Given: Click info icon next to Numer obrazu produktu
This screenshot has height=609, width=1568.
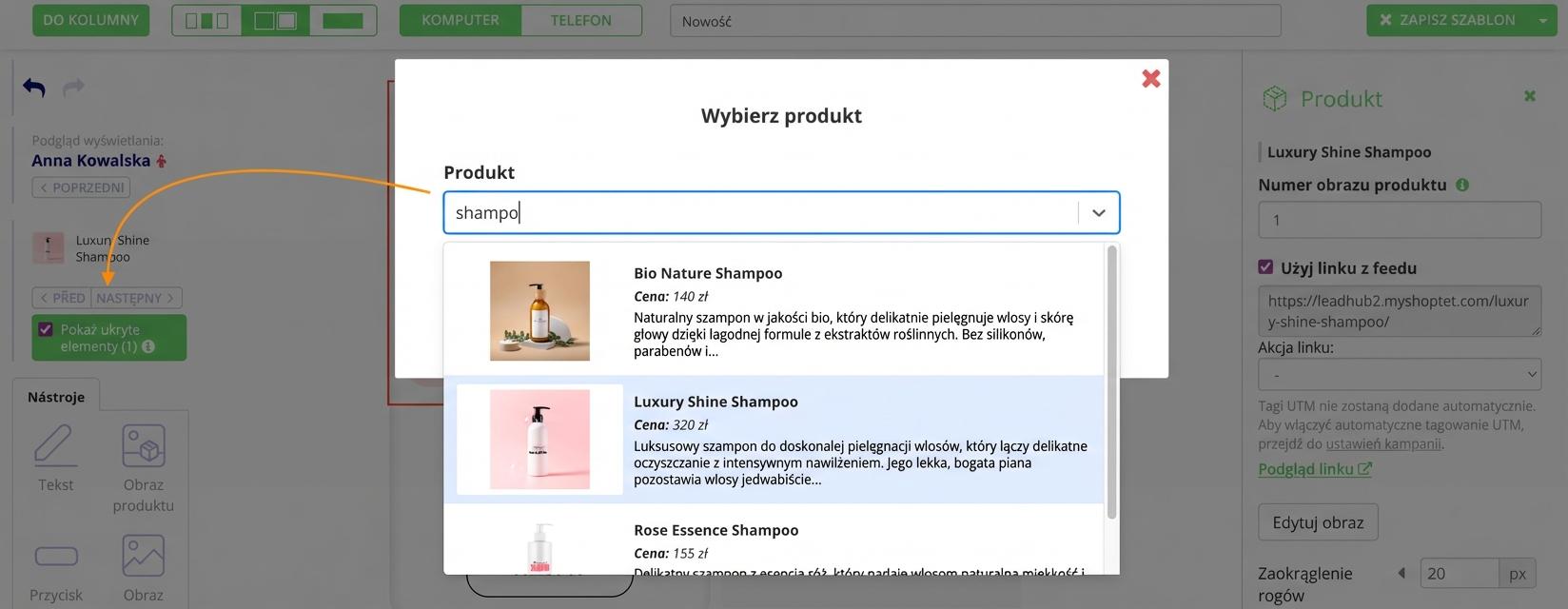Looking at the screenshot, I should click(x=1462, y=185).
